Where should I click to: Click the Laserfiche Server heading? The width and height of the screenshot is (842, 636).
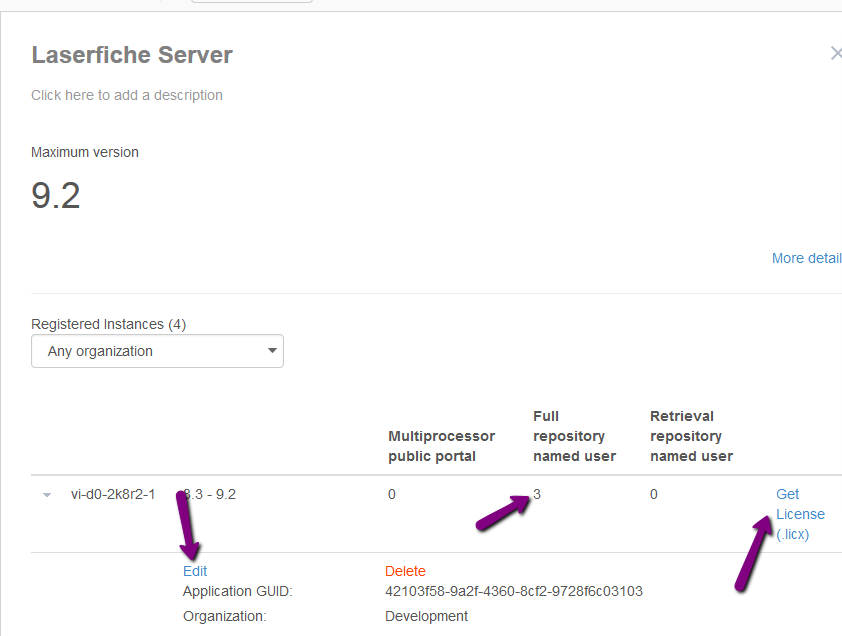pyautogui.click(x=132, y=55)
